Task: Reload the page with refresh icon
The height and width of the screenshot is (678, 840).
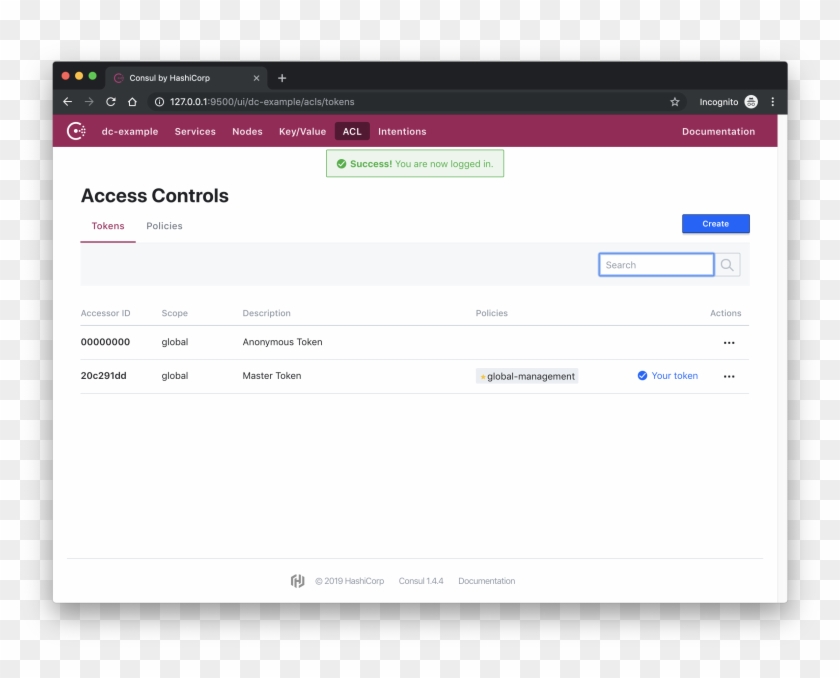Action: point(110,102)
